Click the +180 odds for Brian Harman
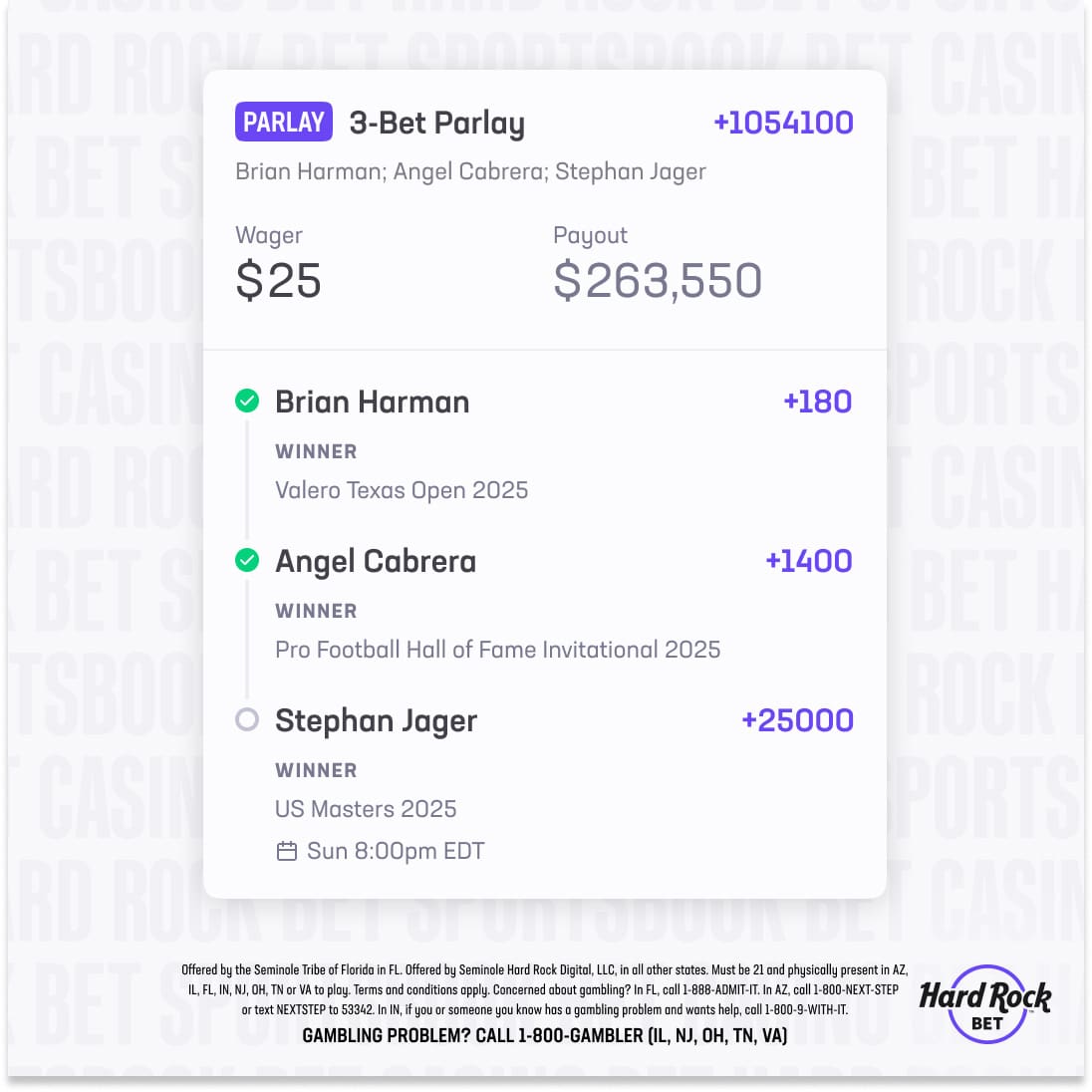This screenshot has height=1092, width=1092. (x=817, y=402)
